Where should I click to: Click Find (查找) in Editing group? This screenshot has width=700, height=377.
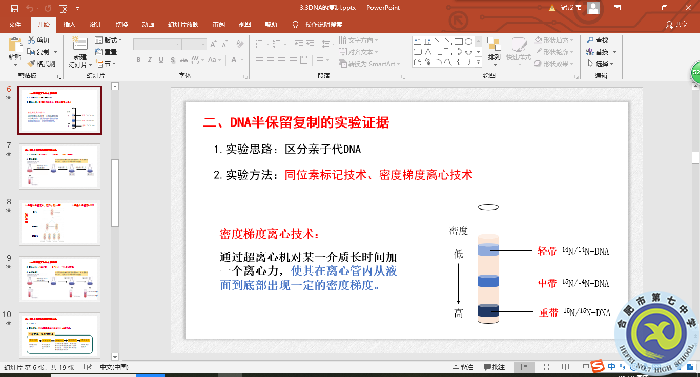coord(597,40)
